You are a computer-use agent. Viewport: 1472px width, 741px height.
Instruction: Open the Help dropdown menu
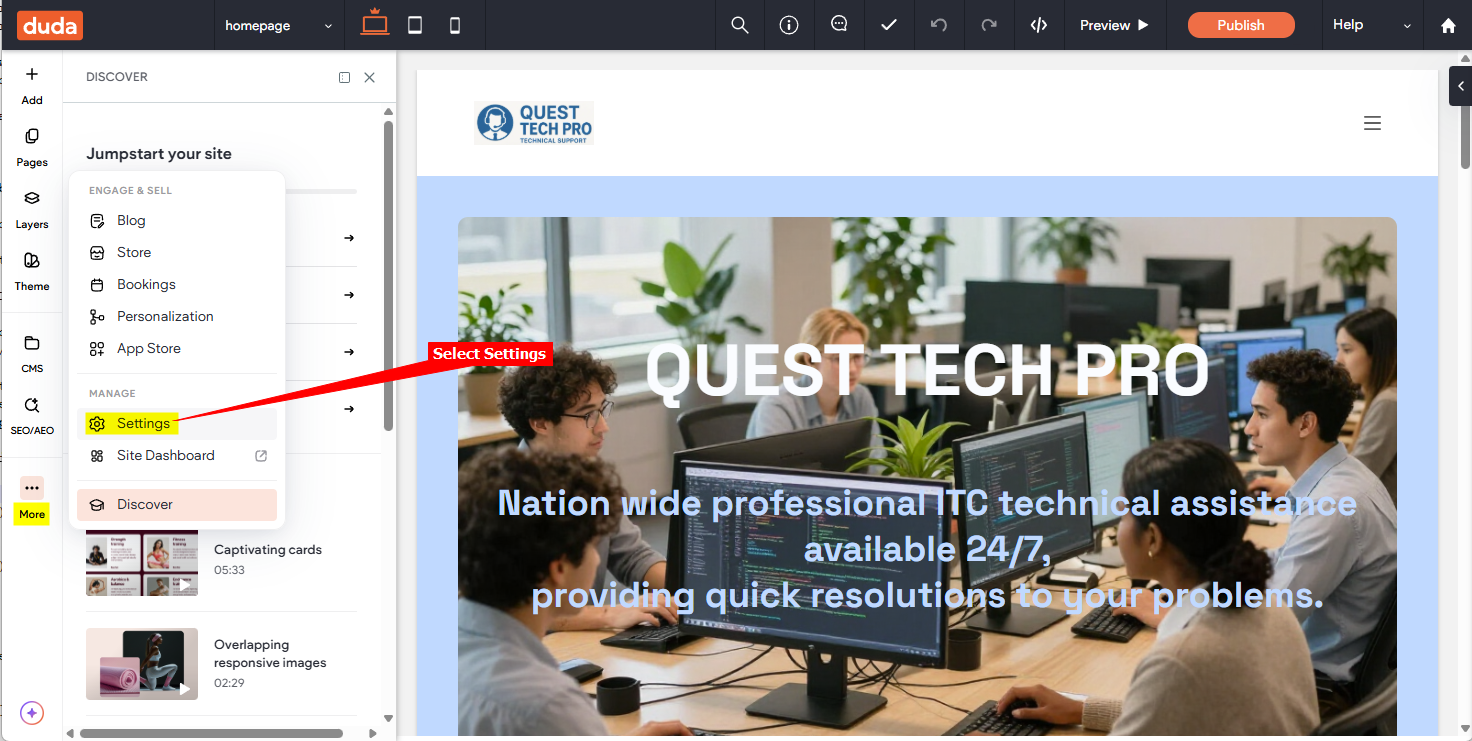point(1372,25)
